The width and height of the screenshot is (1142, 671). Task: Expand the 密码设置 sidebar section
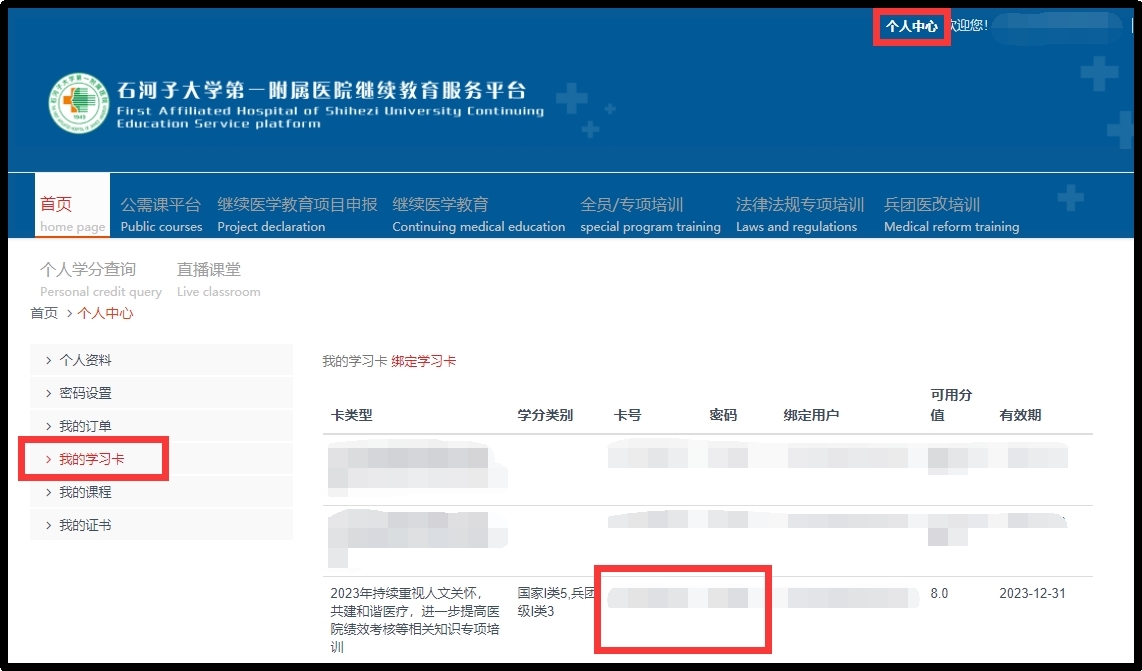pos(88,395)
